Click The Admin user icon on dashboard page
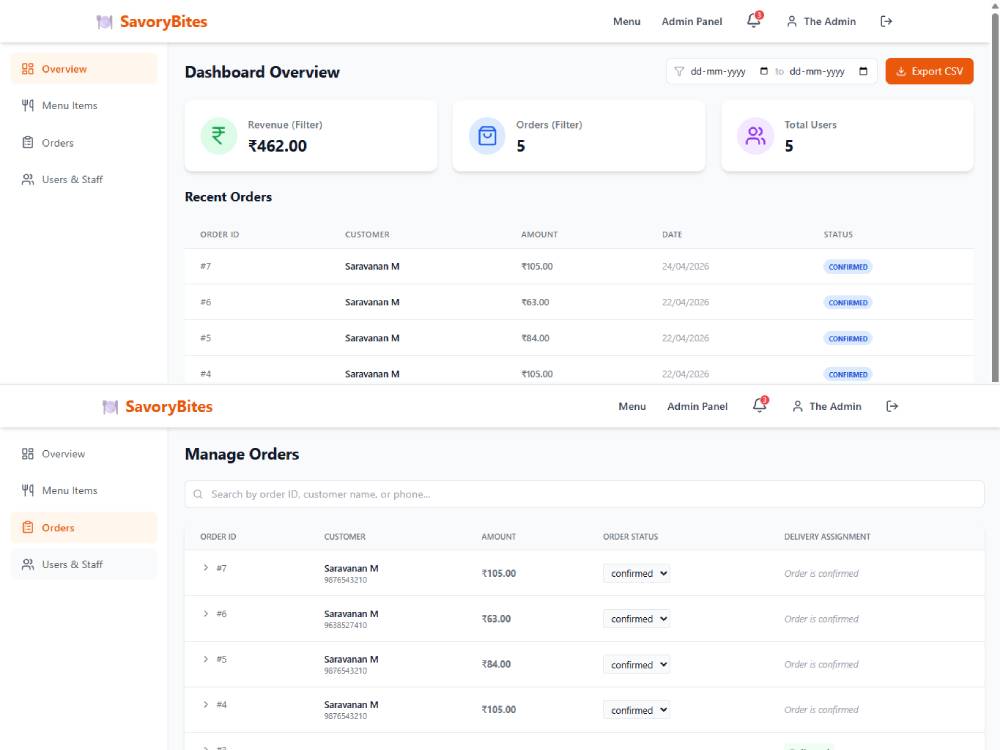 (x=791, y=21)
